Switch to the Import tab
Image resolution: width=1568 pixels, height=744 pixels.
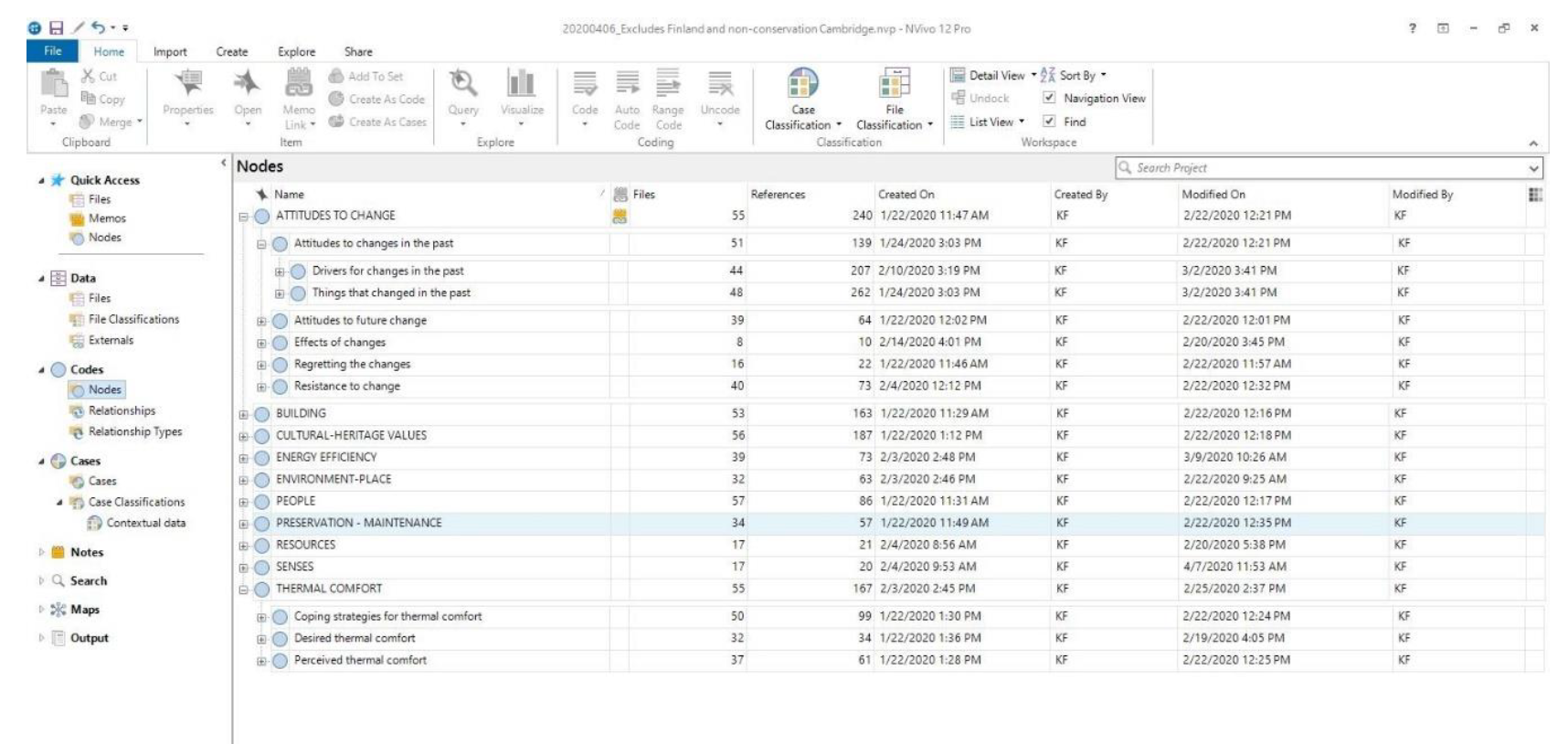coord(170,52)
